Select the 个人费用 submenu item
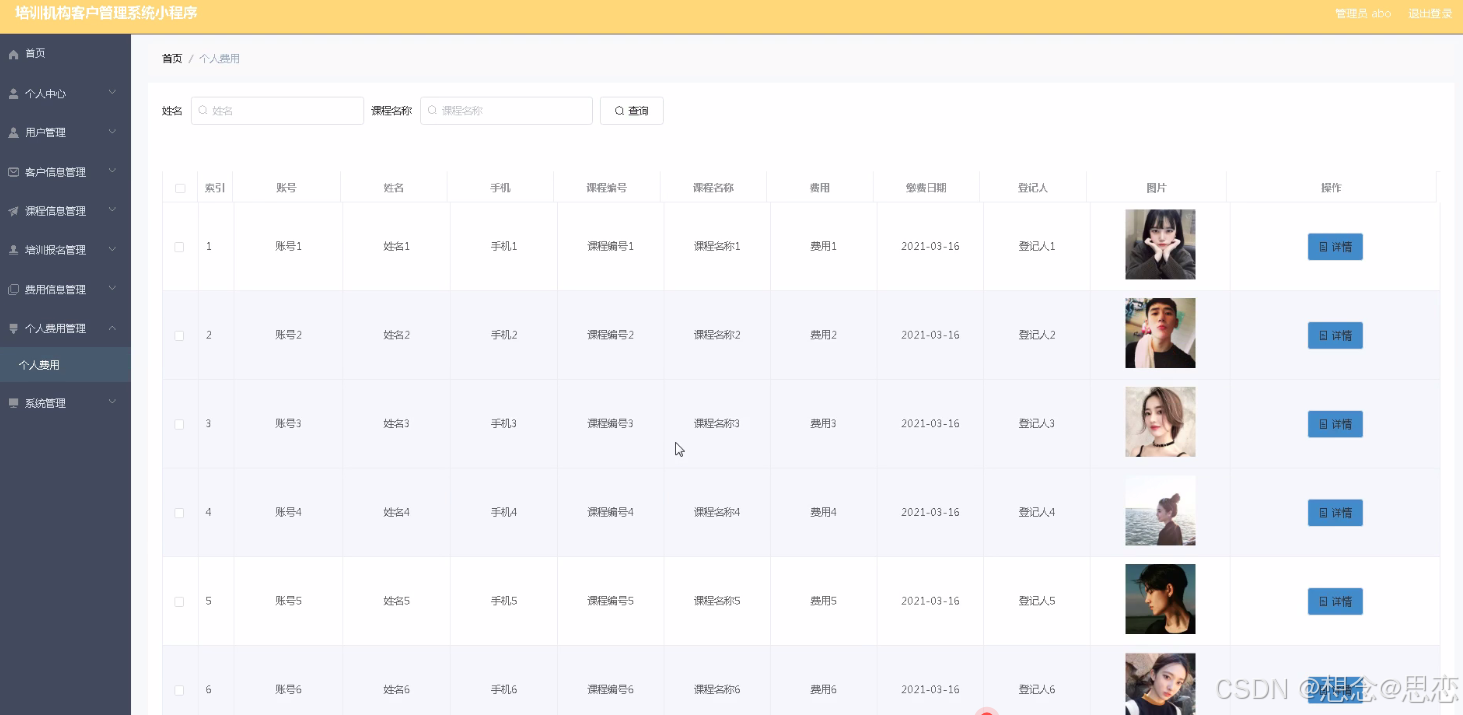The image size is (1463, 715). (x=65, y=365)
